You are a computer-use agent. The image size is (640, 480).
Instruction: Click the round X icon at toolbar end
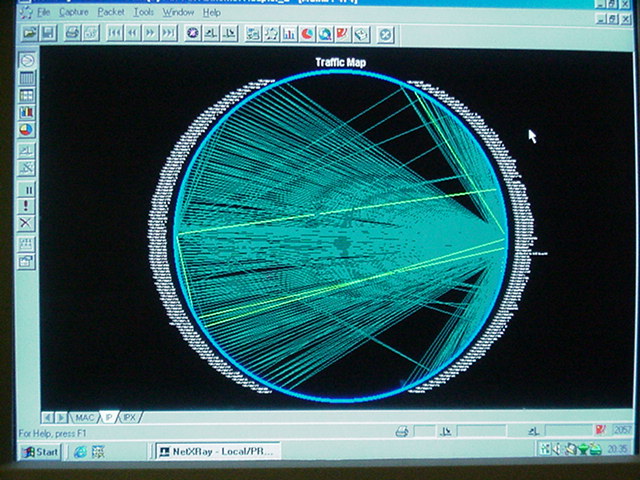pos(386,35)
